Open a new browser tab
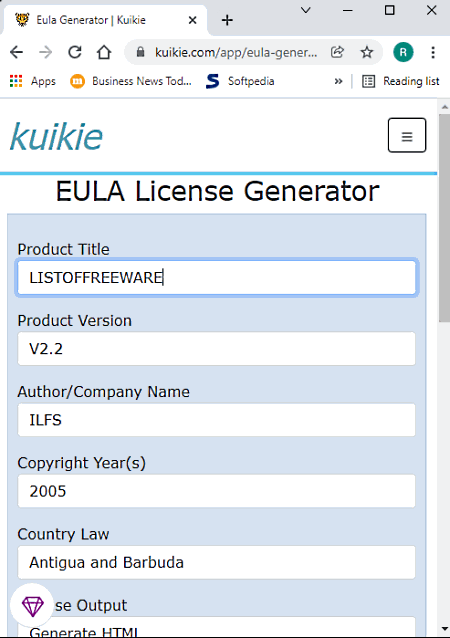Viewport: 450px width, 638px height. click(x=227, y=20)
